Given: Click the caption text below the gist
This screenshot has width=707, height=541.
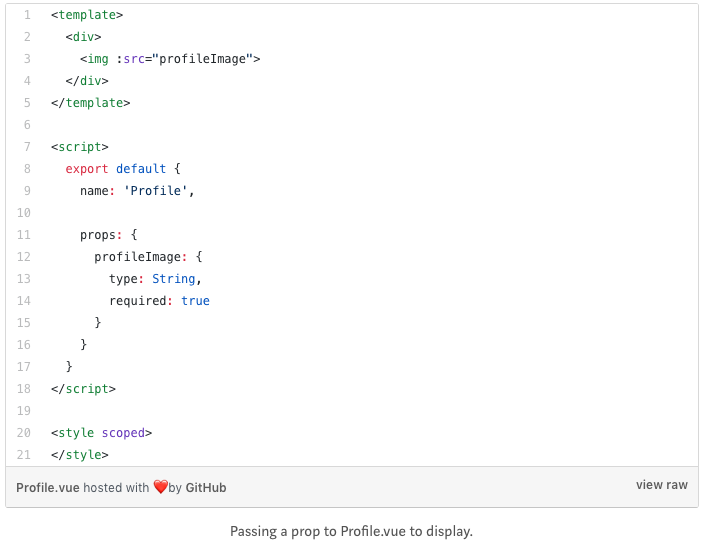Looking at the screenshot, I should [x=351, y=531].
